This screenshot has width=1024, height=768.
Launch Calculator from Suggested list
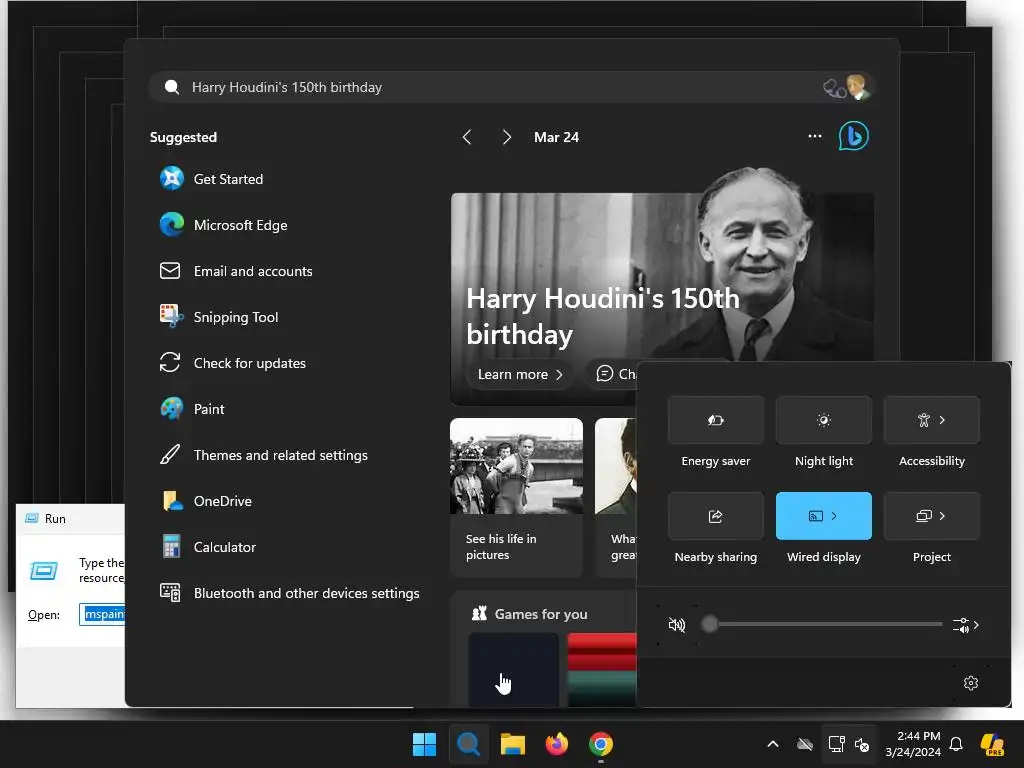[208, 547]
